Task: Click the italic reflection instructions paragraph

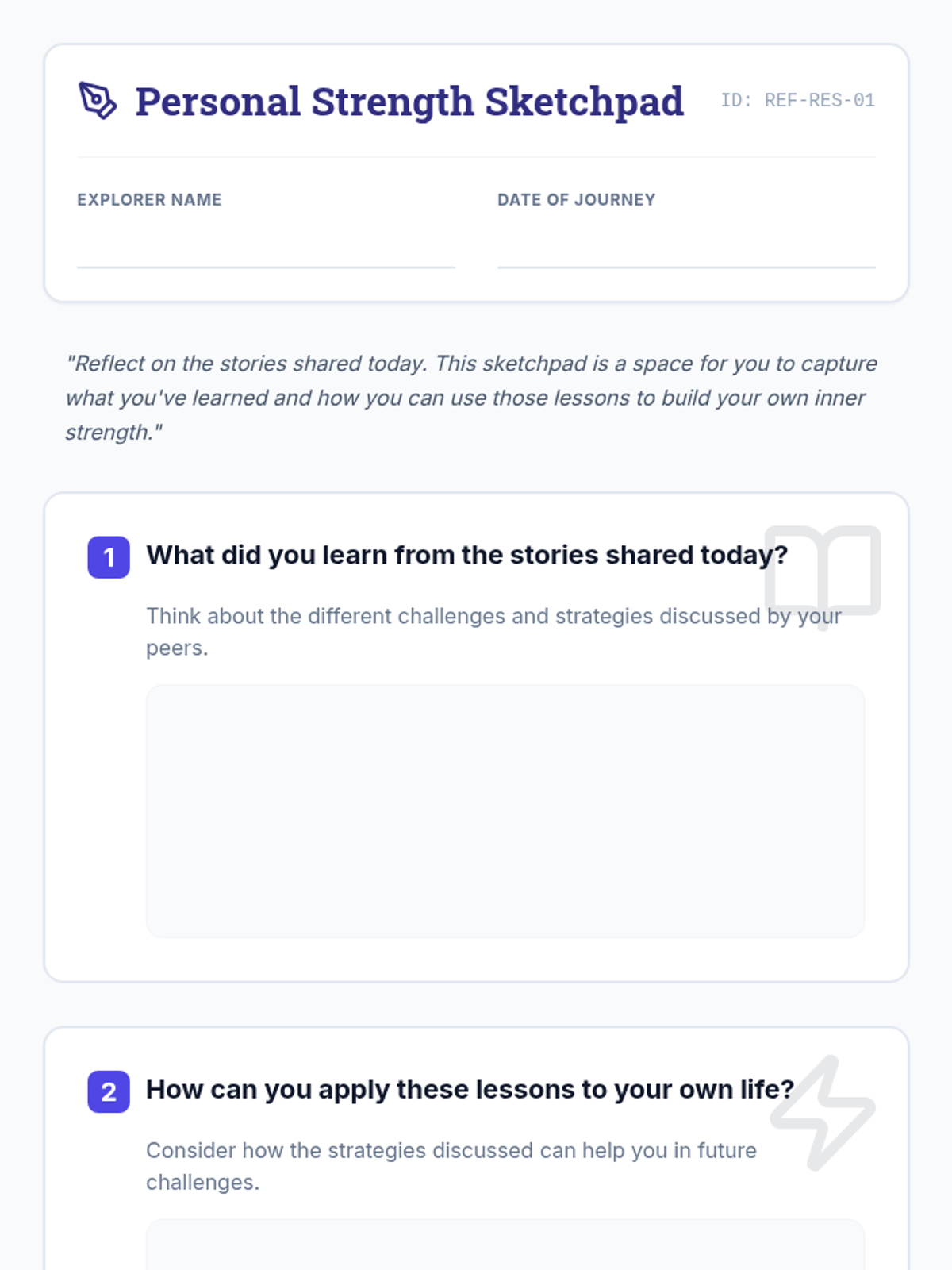Action: point(471,398)
